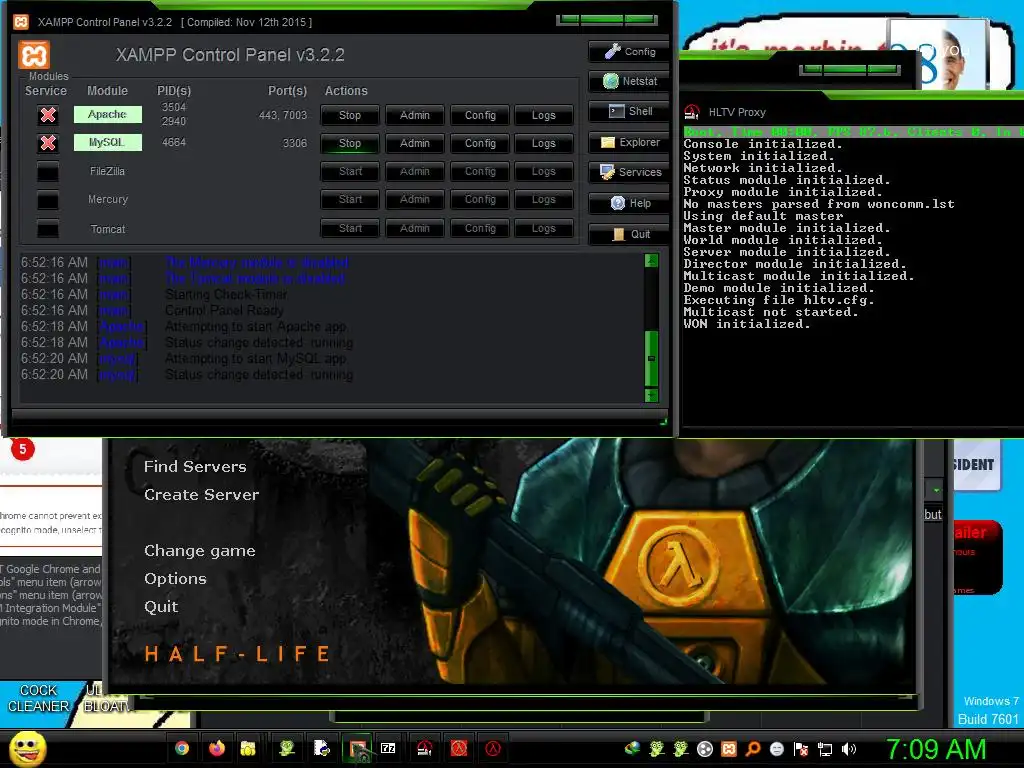The height and width of the screenshot is (768, 1024).
Task: Stop the MySQL module
Action: point(349,143)
